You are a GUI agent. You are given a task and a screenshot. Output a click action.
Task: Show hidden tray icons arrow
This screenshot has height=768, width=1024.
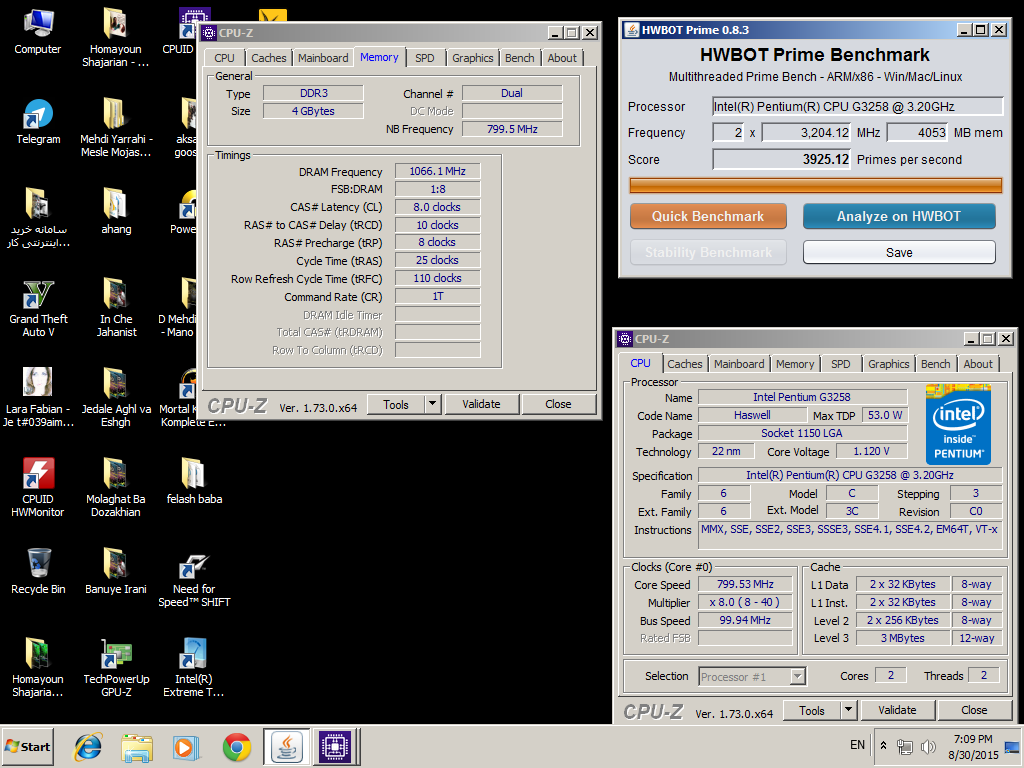coord(884,745)
